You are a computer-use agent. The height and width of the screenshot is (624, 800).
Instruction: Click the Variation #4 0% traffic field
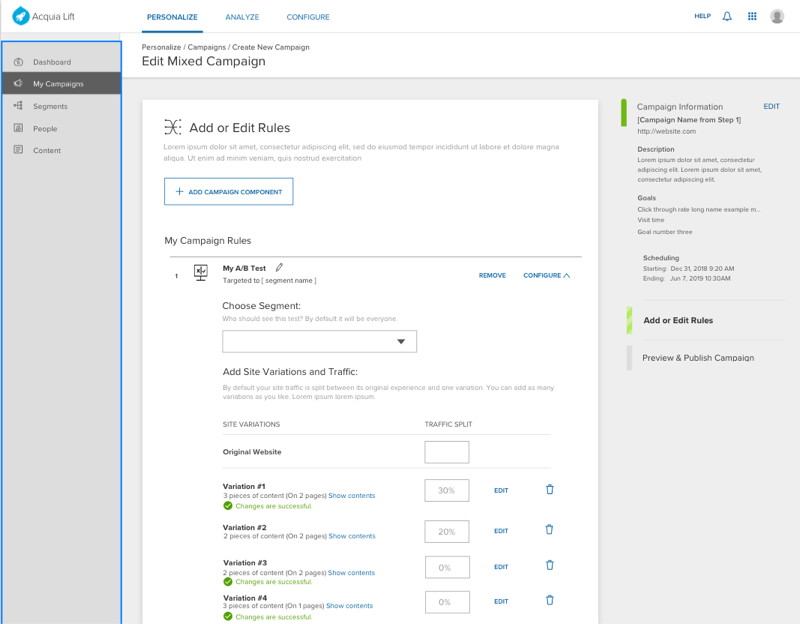[x=447, y=602]
